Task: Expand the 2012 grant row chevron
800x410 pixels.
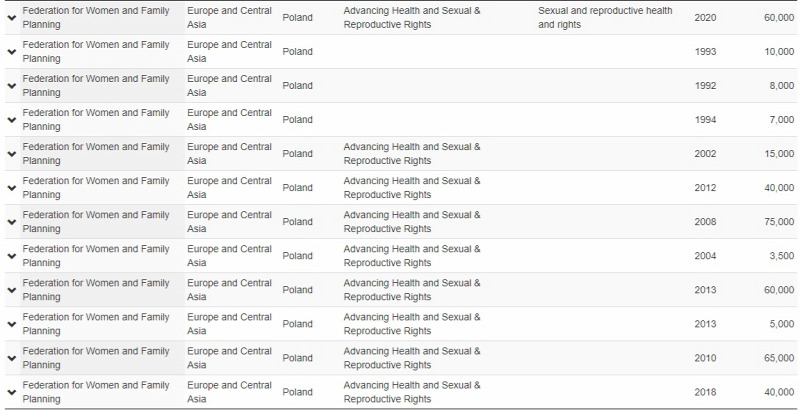Action: [12, 188]
